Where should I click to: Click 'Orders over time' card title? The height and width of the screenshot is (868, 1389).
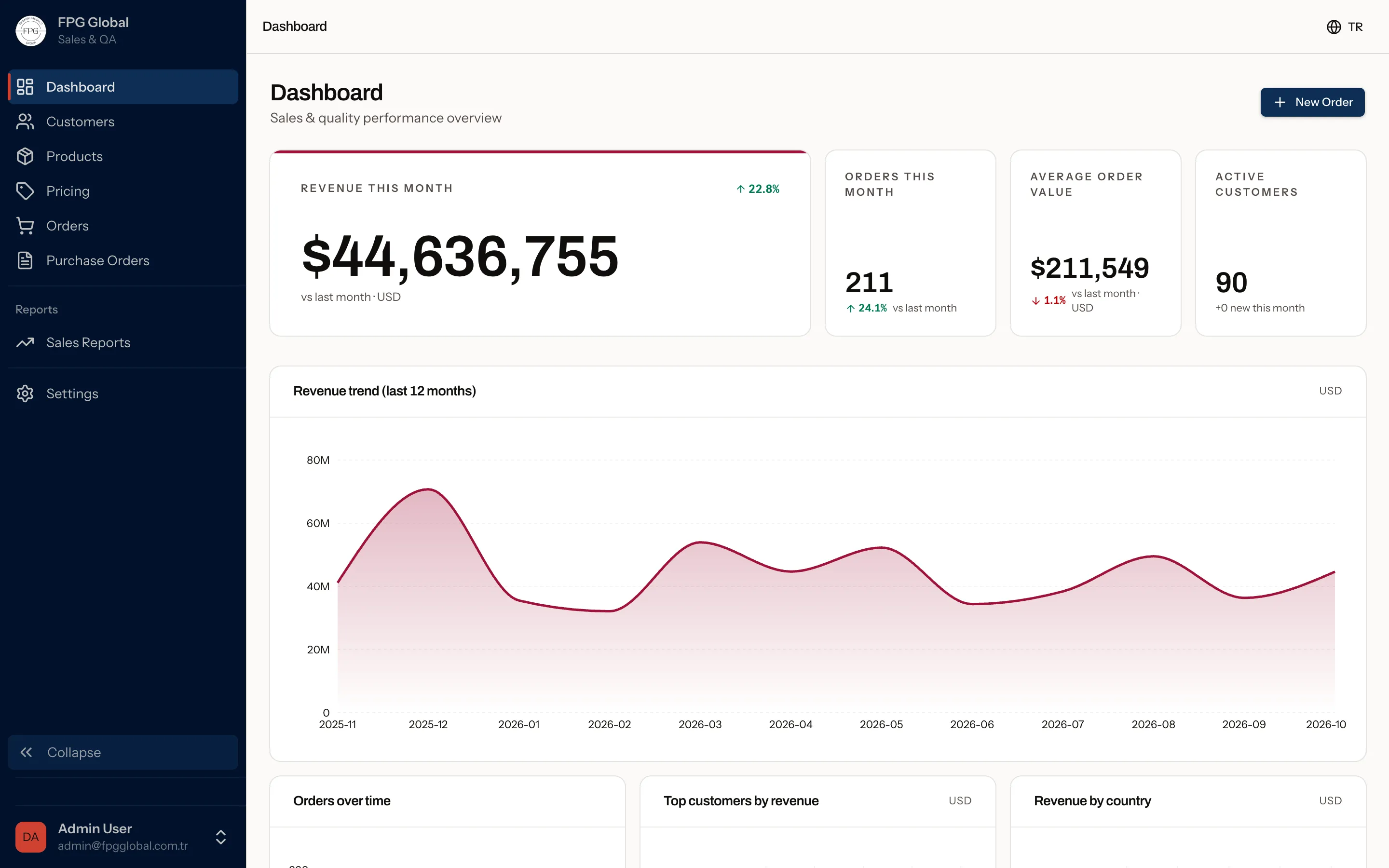[341, 801]
